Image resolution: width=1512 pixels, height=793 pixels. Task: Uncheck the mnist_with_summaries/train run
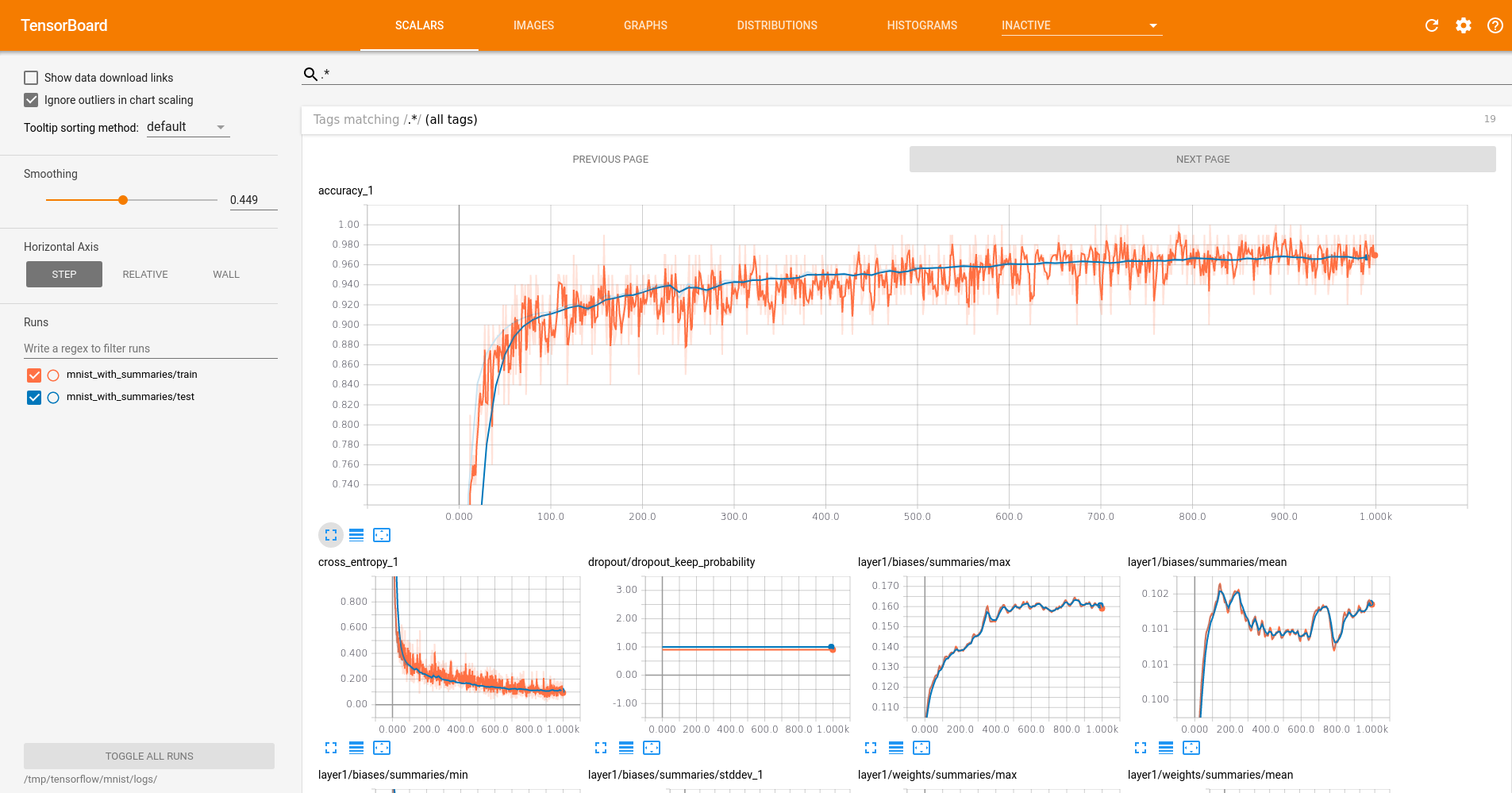click(x=34, y=375)
